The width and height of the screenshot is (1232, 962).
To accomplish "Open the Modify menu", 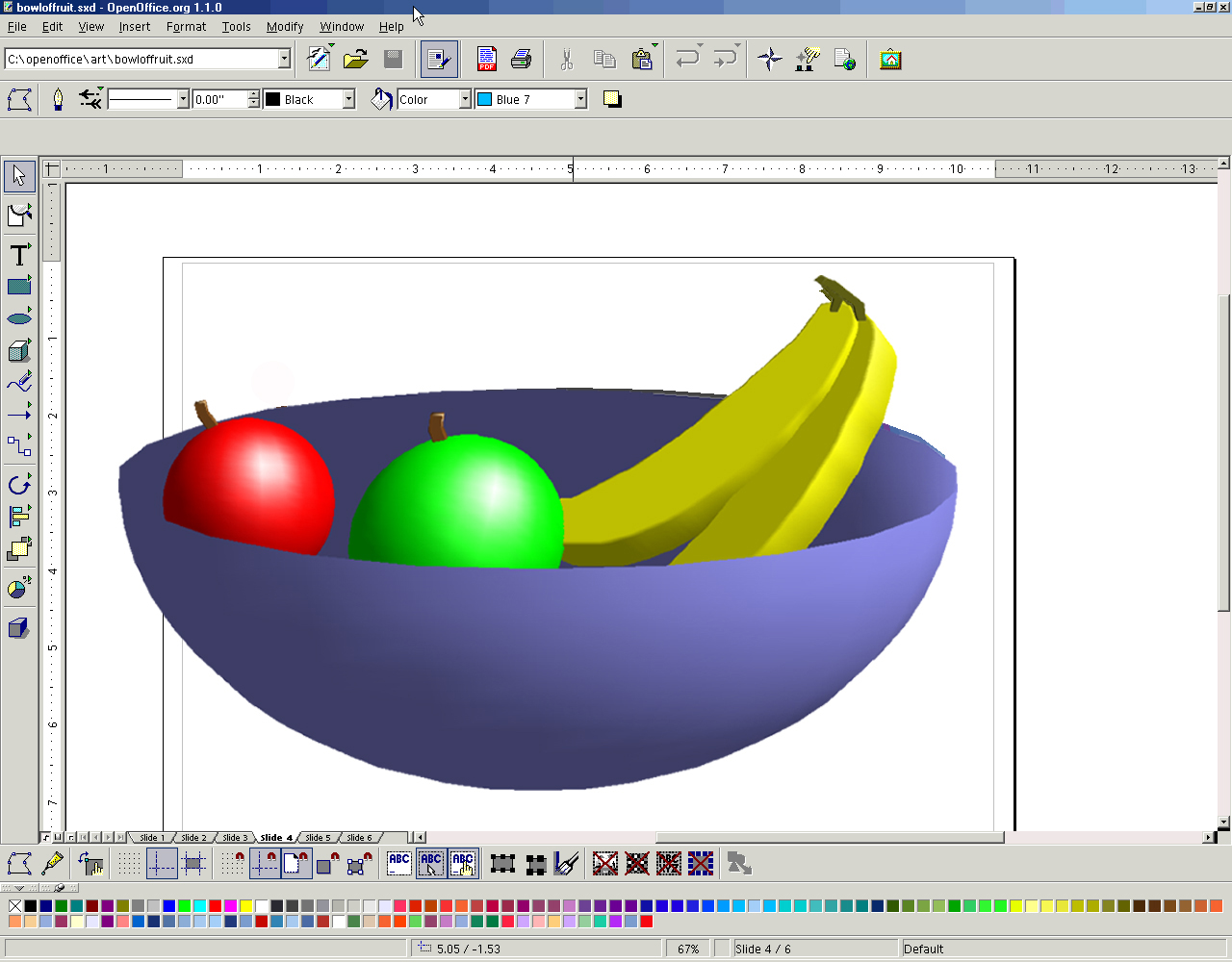I will tap(284, 27).
